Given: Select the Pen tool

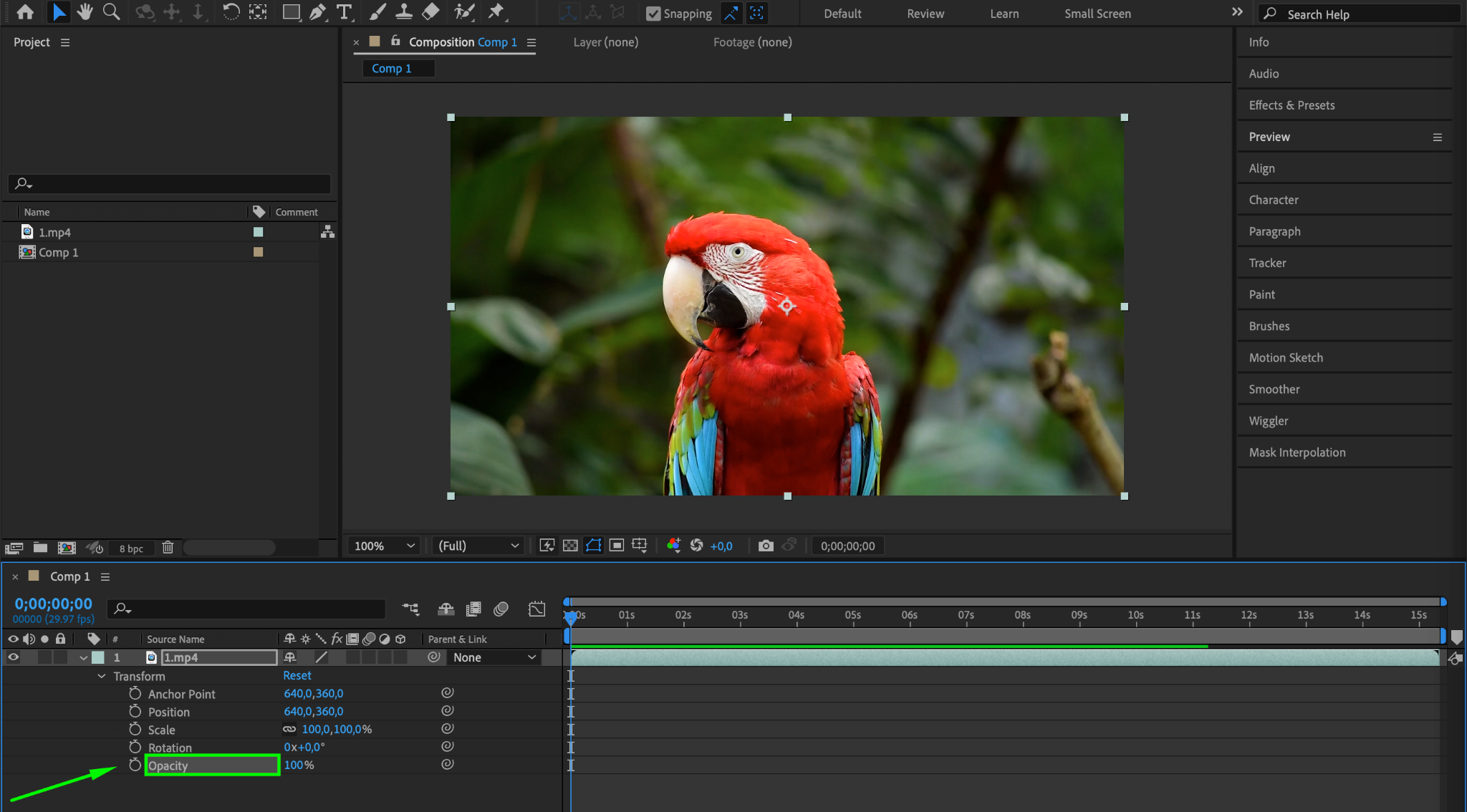Looking at the screenshot, I should [317, 11].
